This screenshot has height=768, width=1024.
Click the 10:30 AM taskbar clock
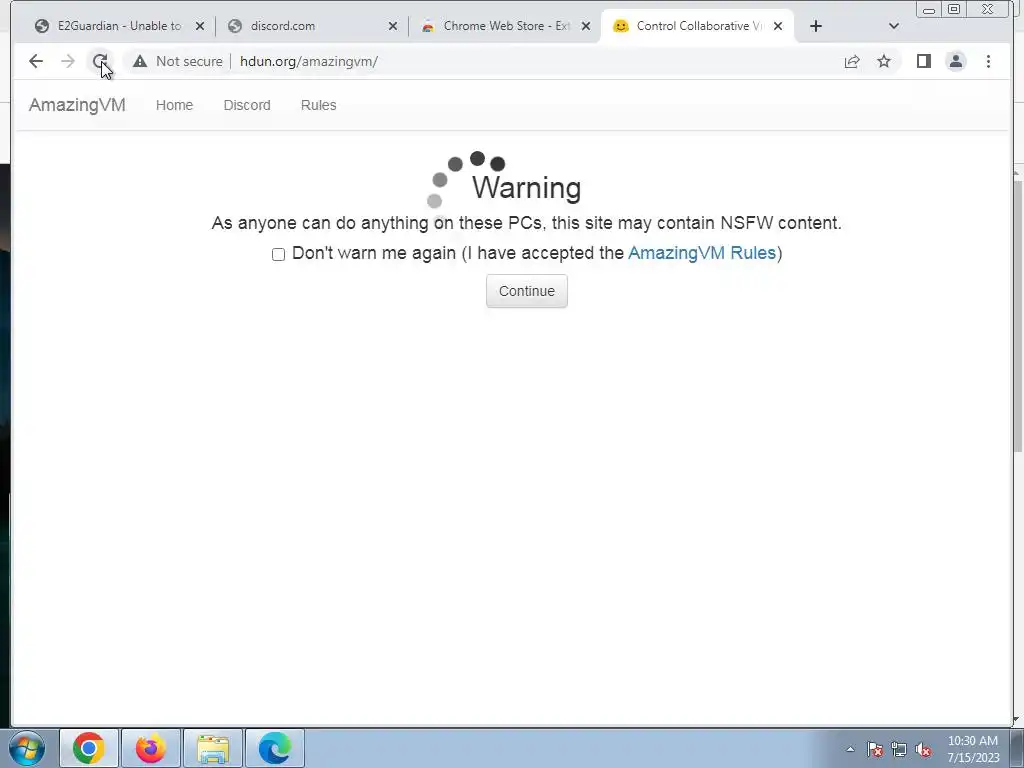click(973, 749)
